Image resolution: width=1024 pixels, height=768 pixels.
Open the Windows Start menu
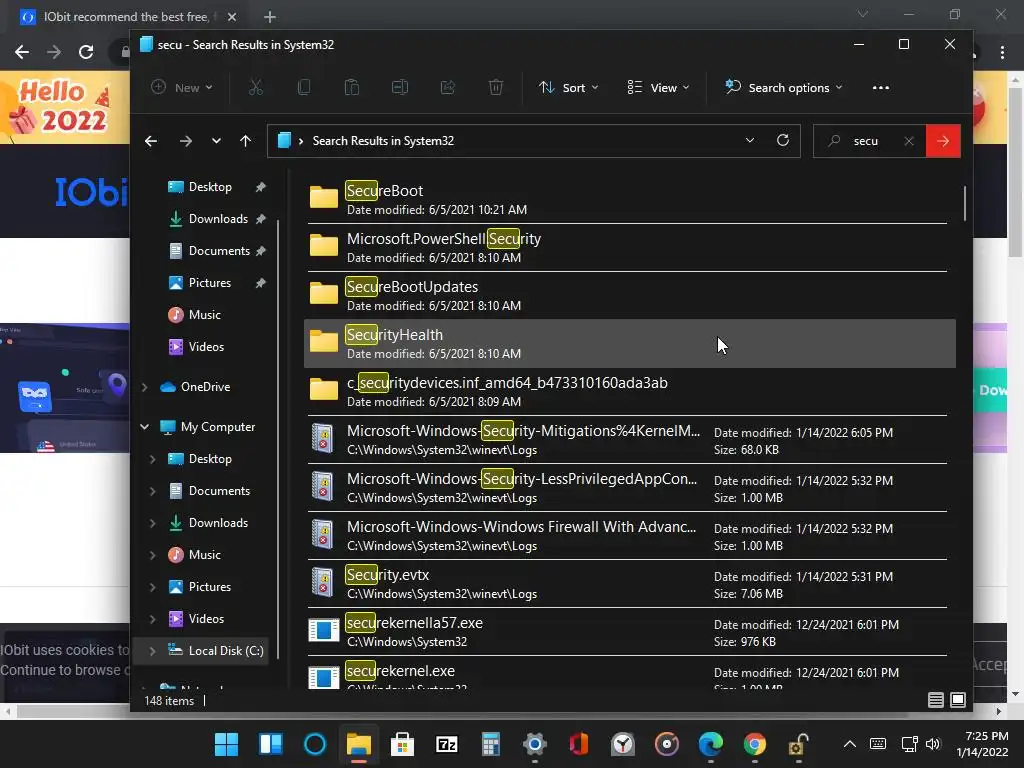[x=227, y=744]
